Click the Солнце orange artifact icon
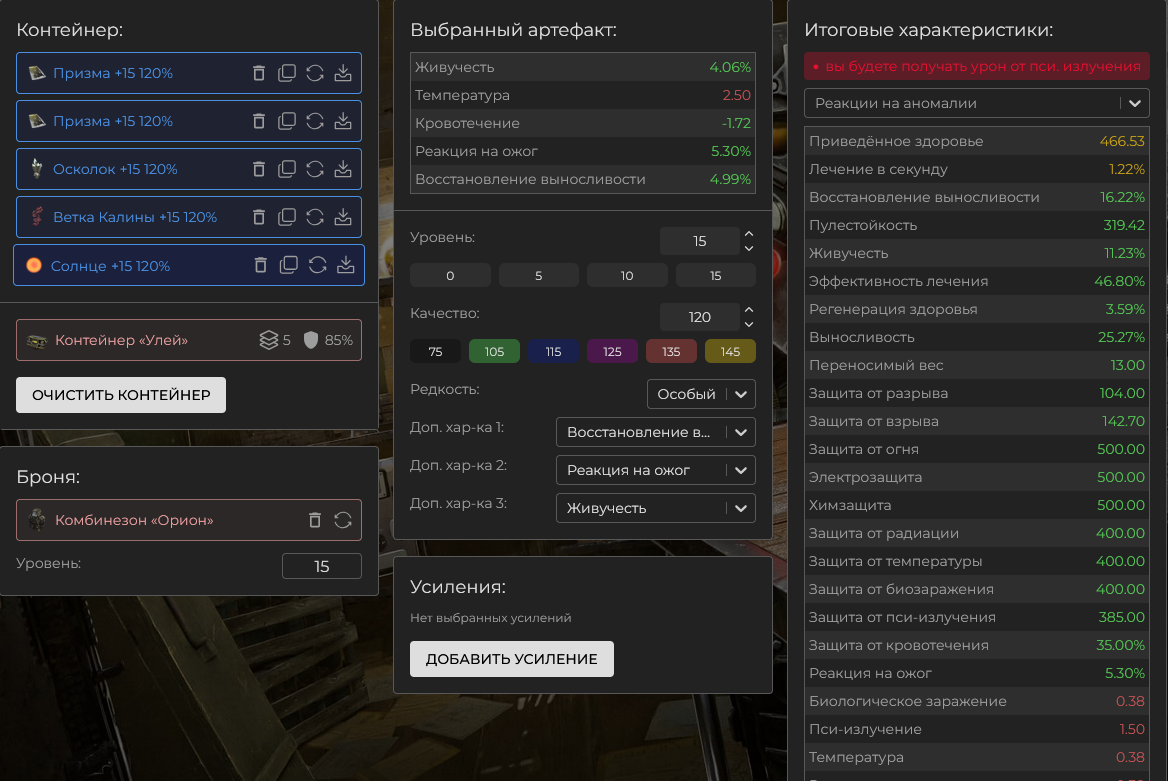The width and height of the screenshot is (1168, 781). pos(34,265)
